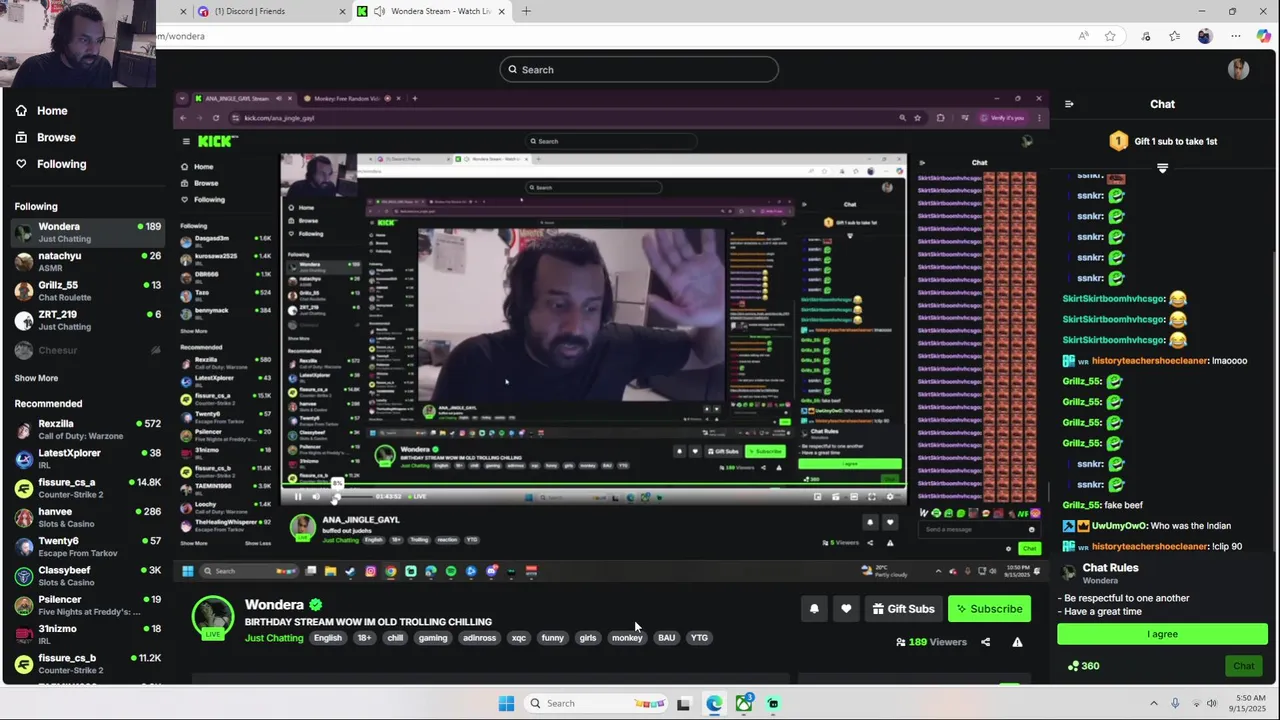Click the BAU tag
1280x720 pixels.
pos(666,638)
